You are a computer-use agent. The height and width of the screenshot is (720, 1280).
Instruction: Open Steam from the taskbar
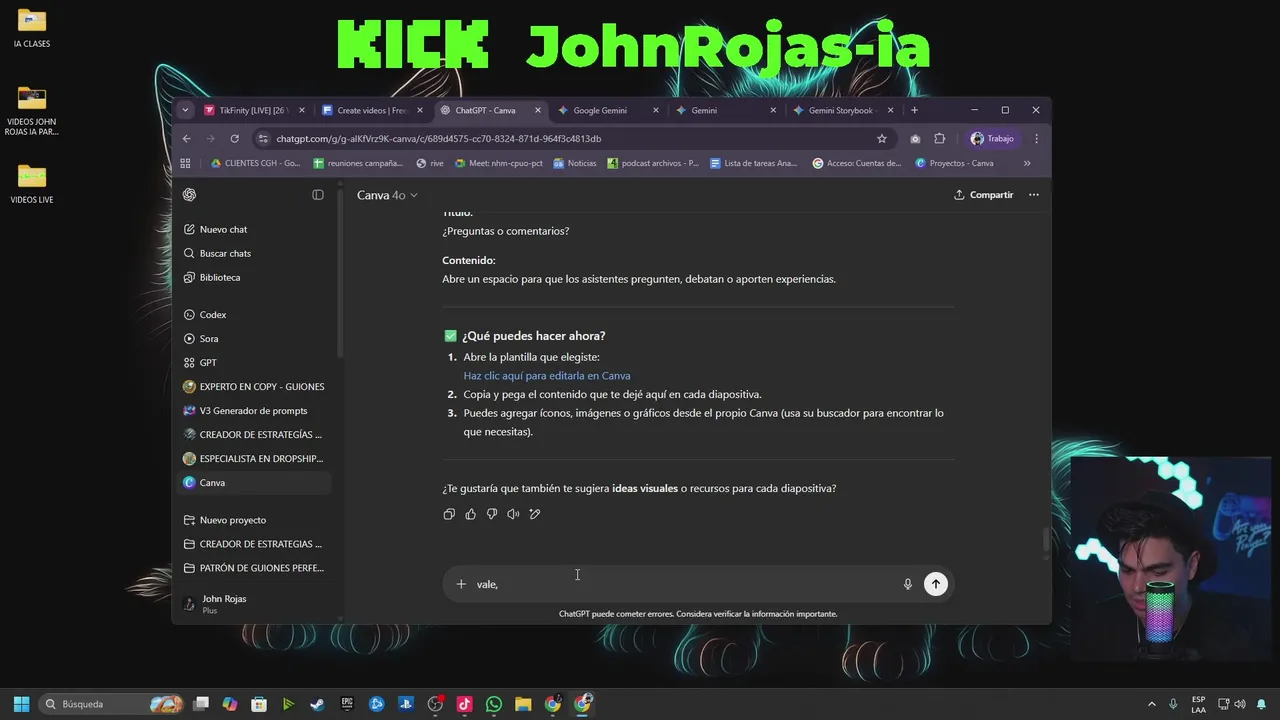tap(317, 704)
